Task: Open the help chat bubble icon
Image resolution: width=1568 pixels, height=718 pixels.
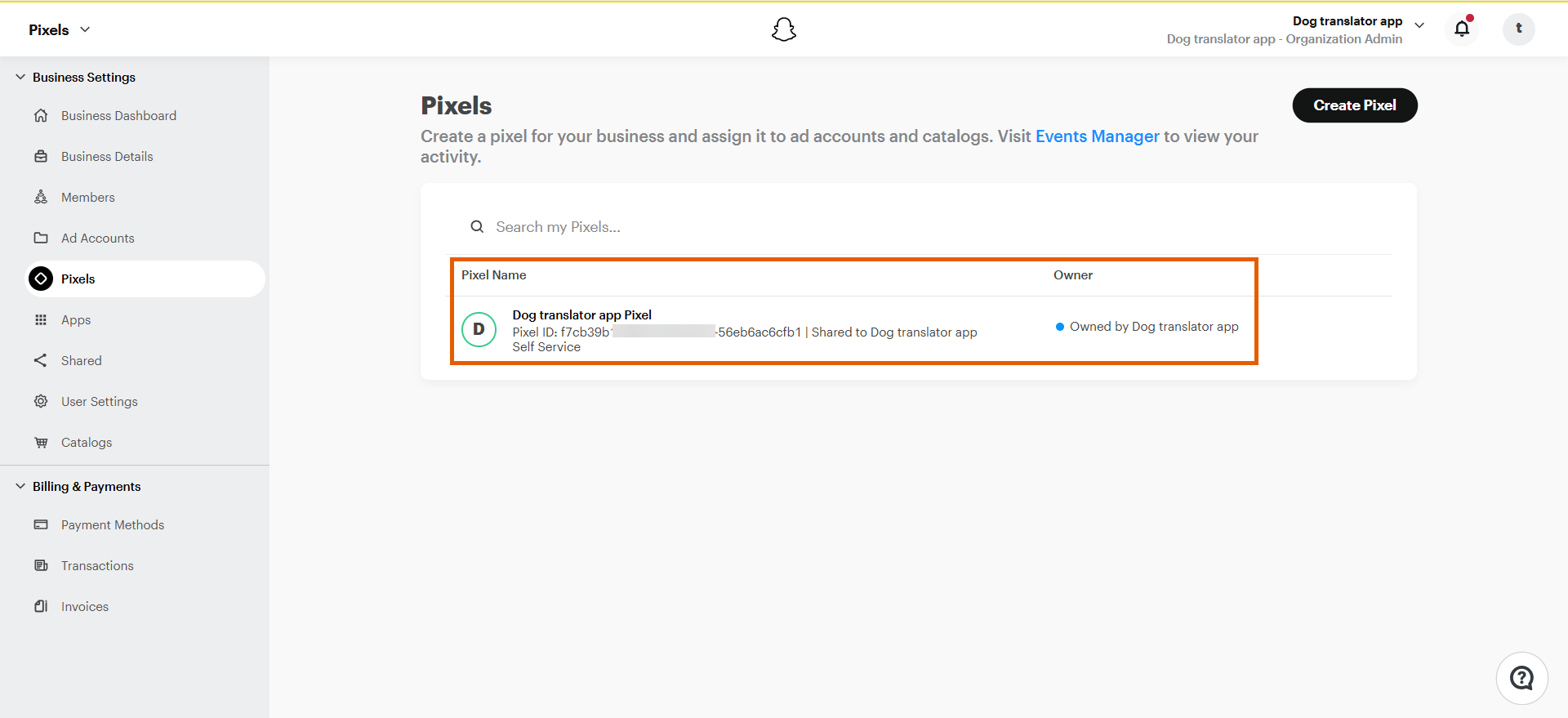Action: (x=1522, y=678)
